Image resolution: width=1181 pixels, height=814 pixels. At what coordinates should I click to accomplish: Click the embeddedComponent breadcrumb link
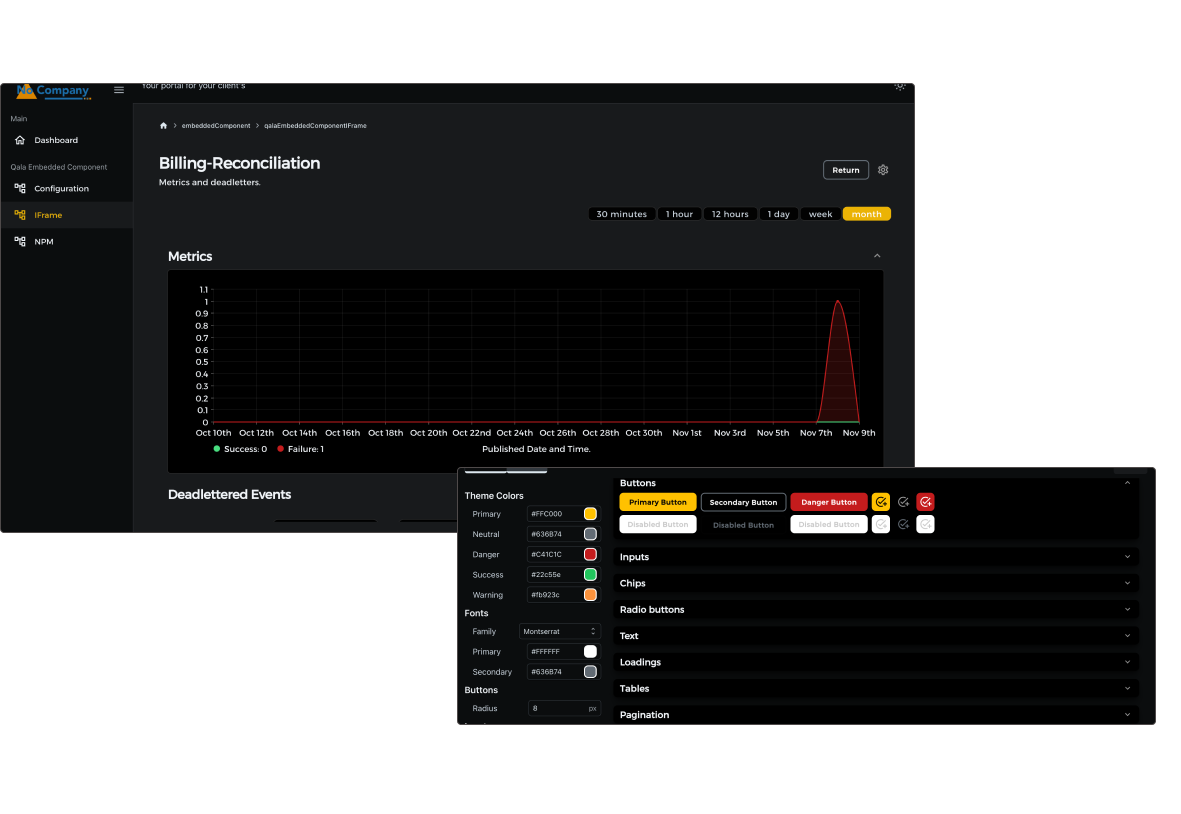(215, 126)
